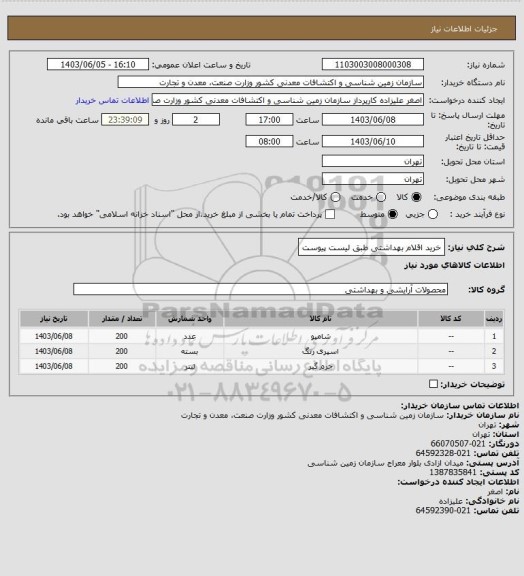Viewport: 524px width, 576px height.
Task: Click the buyer organization name field
Action: (270, 82)
